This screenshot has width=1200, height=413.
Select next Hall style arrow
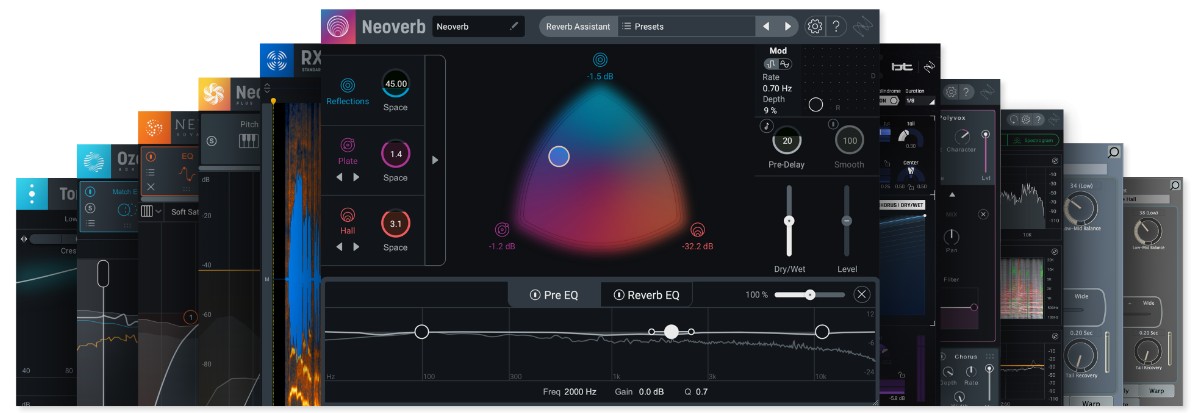(x=356, y=247)
